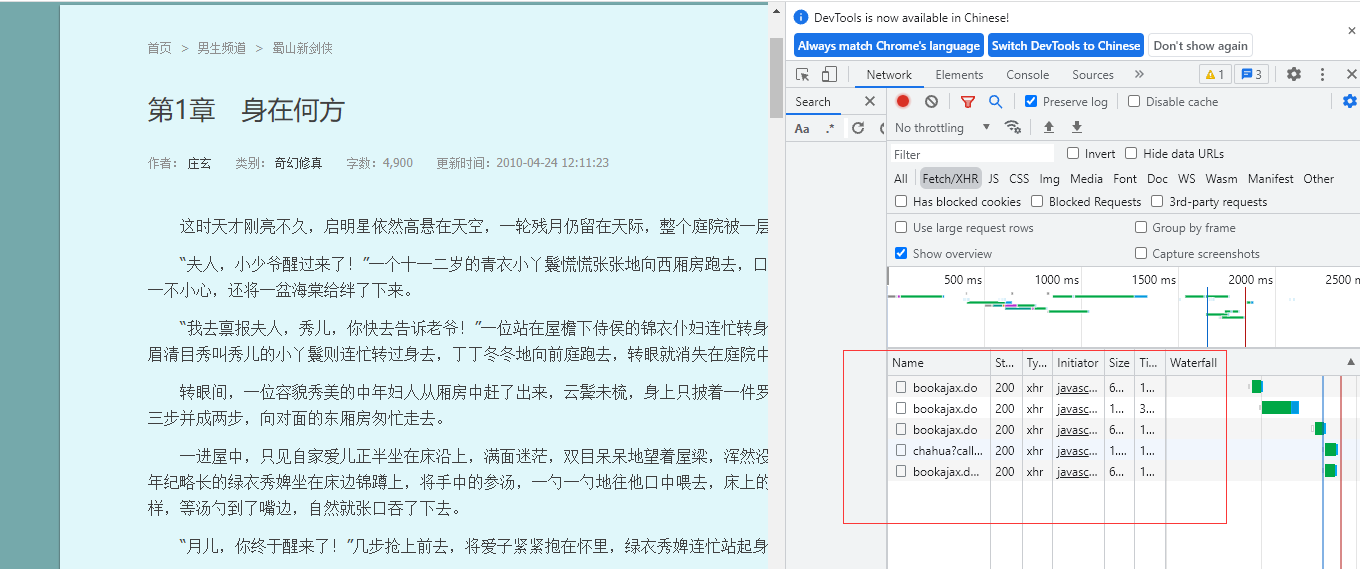Check Has blocked cookies checkbox
1360x569 pixels.
pos(901,201)
